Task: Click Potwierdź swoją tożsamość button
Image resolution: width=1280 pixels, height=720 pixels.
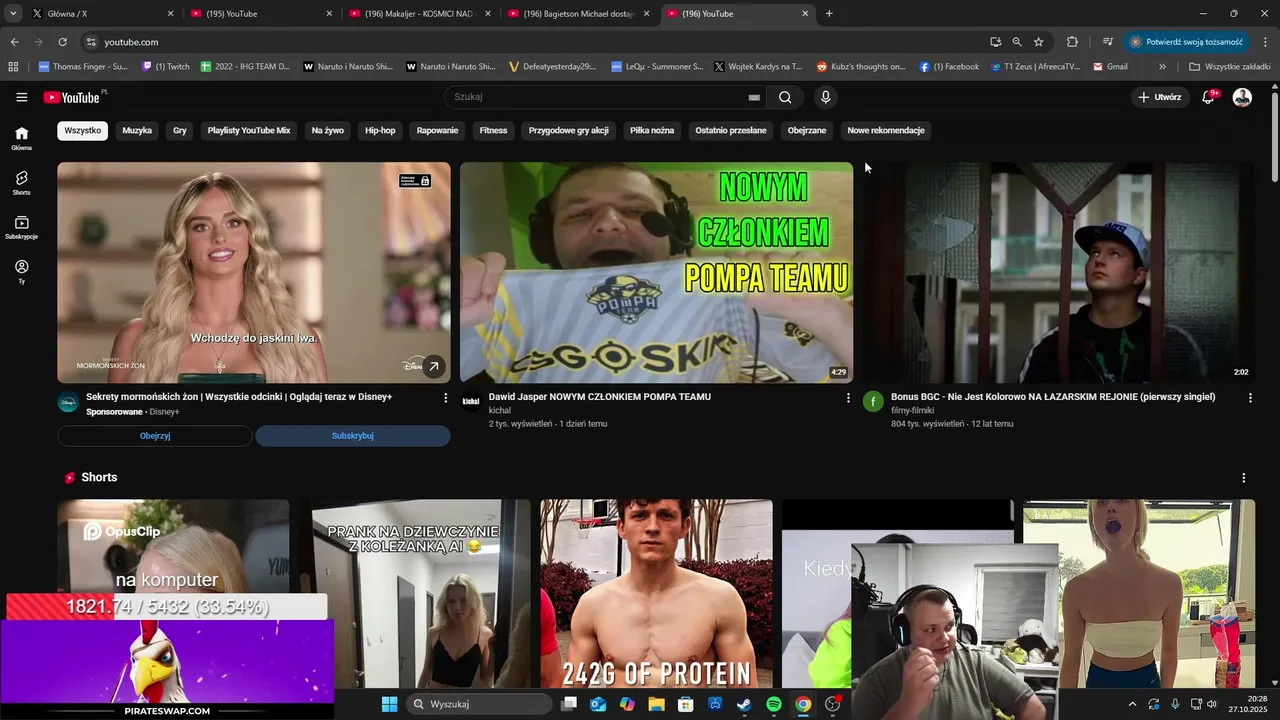Action: point(1186,42)
